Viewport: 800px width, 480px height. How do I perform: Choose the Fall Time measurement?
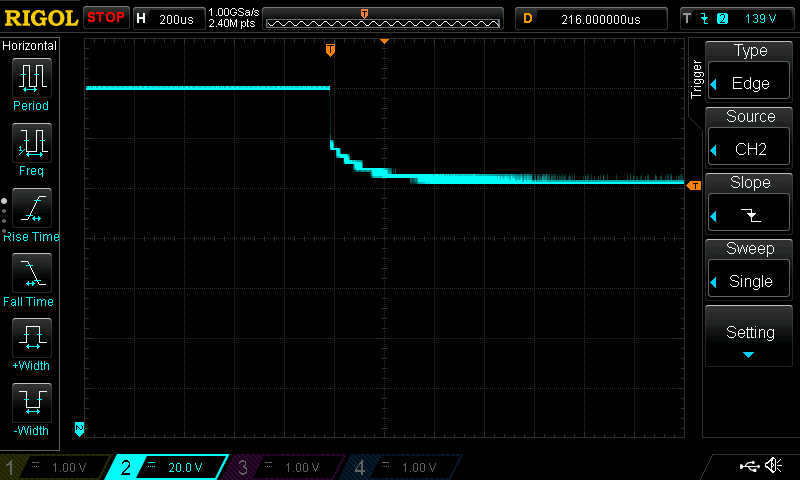point(31,279)
